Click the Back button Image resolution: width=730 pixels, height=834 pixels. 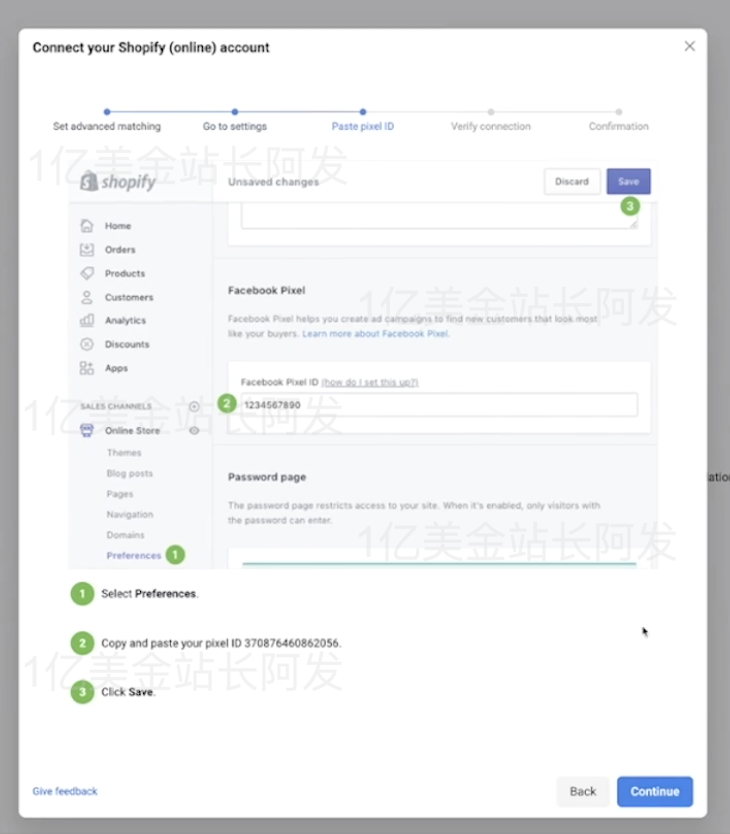tap(583, 791)
